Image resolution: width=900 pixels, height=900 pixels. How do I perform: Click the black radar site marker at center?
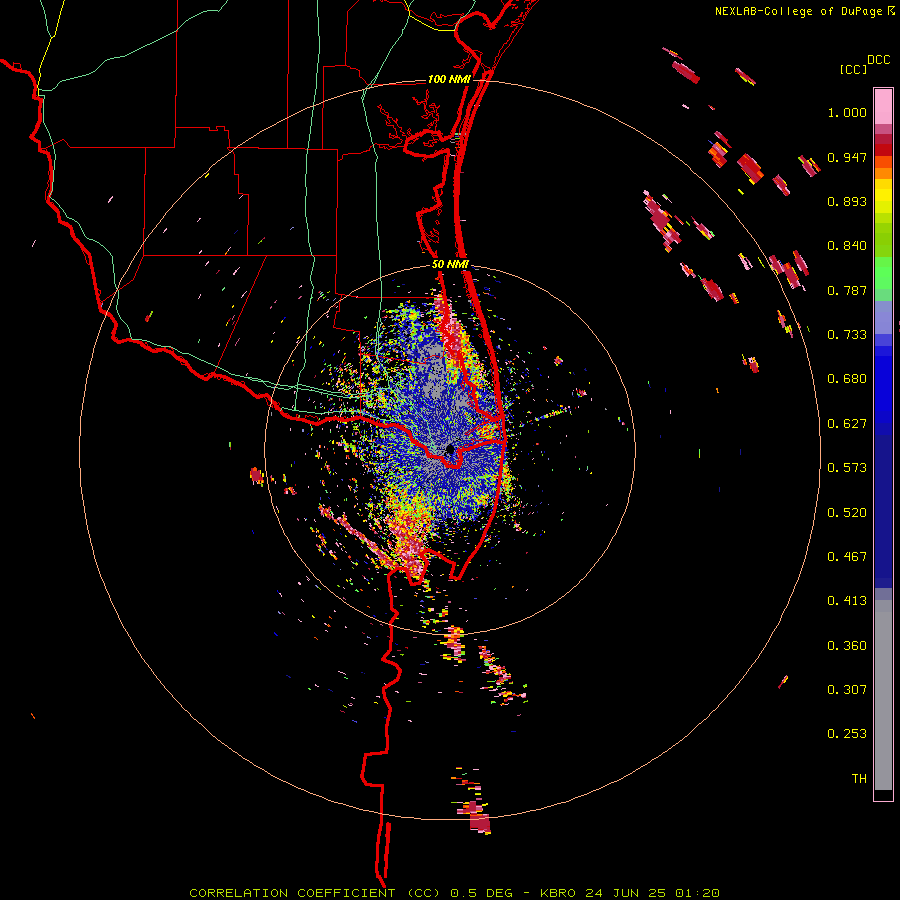(x=450, y=449)
